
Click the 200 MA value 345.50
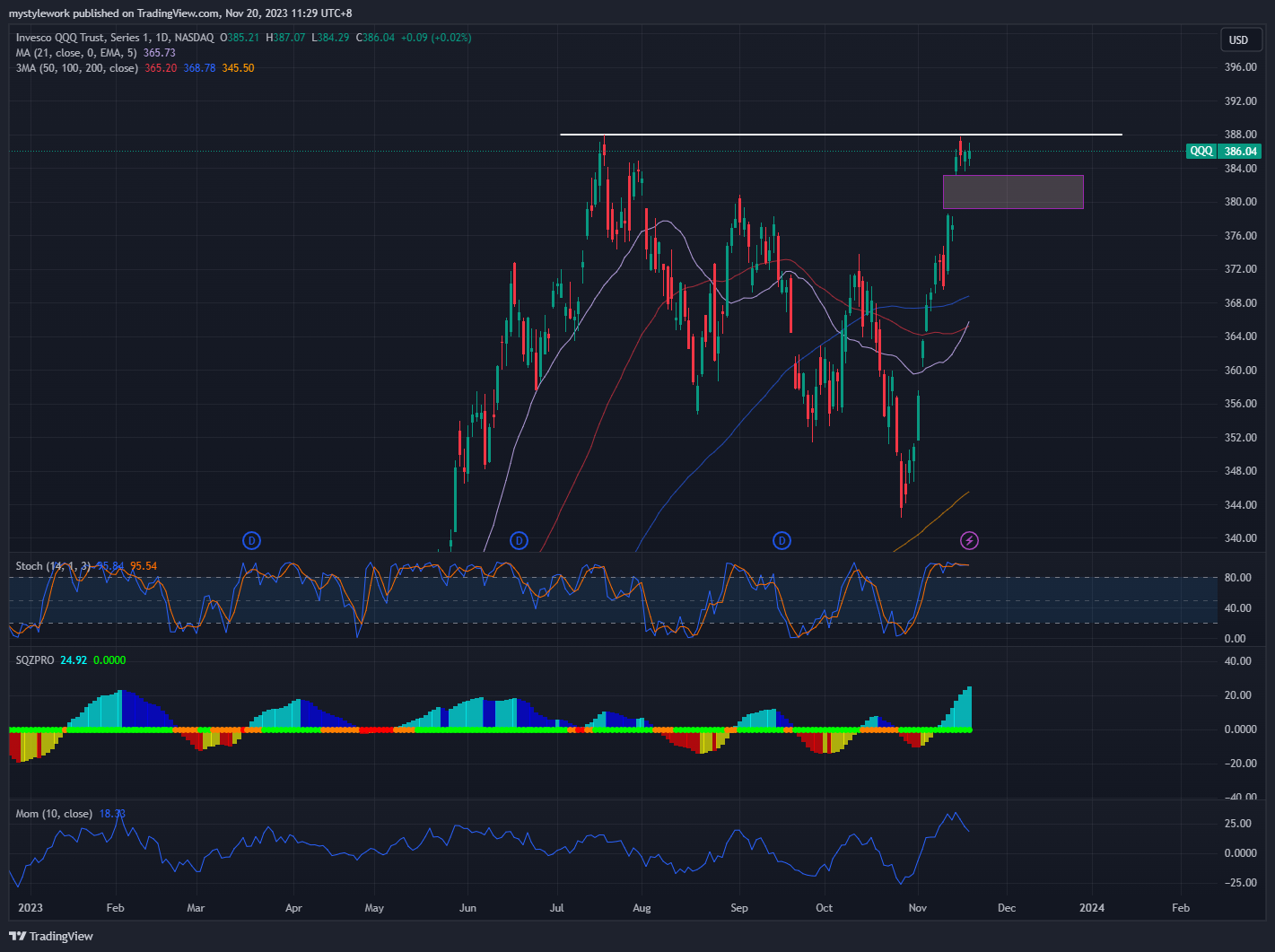tap(238, 68)
